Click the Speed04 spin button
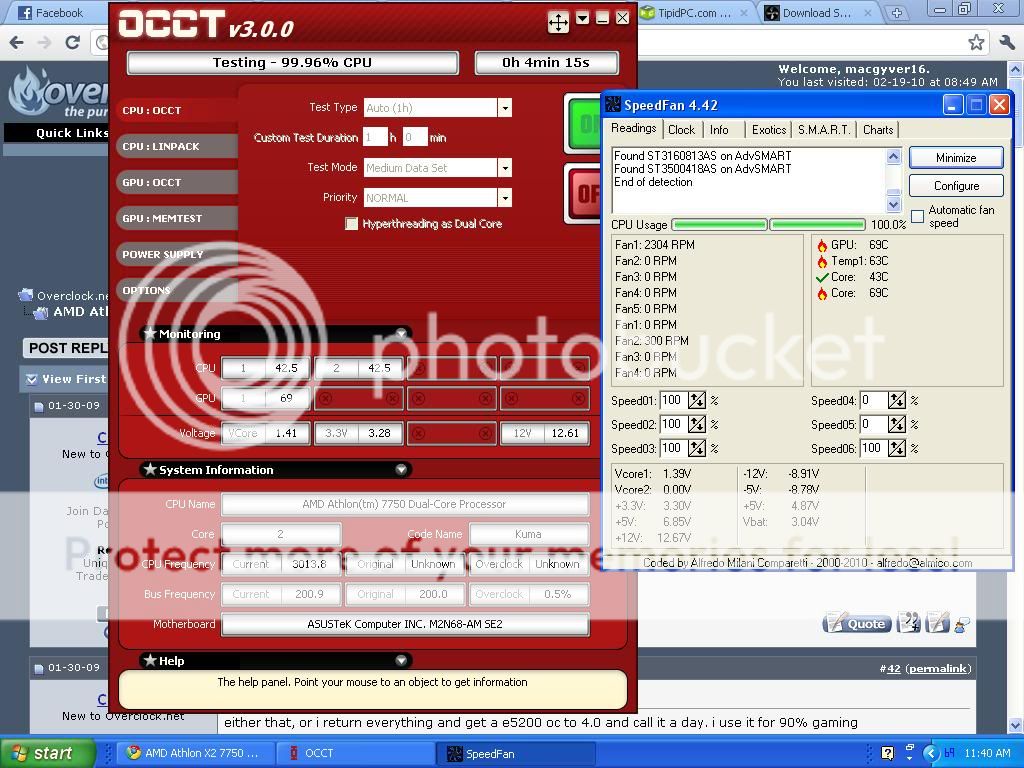The width and height of the screenshot is (1024, 768). (x=896, y=400)
